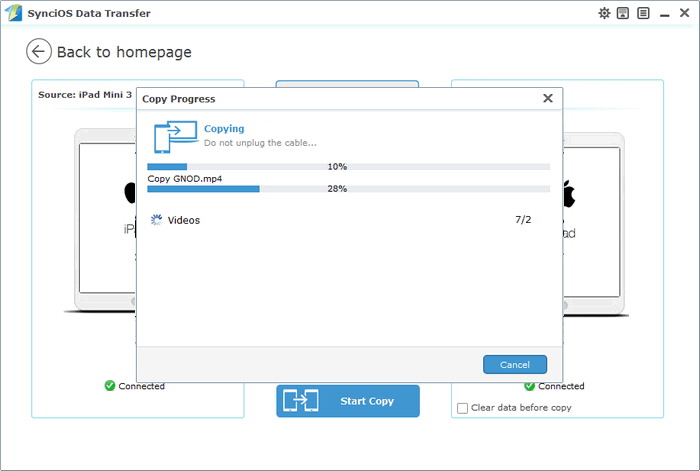Cancel the copy operation
Screen dimensions: 700x471
tap(515, 364)
